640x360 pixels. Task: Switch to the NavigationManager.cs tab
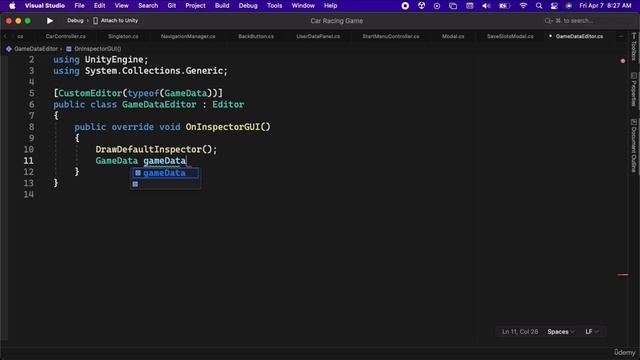click(x=188, y=36)
